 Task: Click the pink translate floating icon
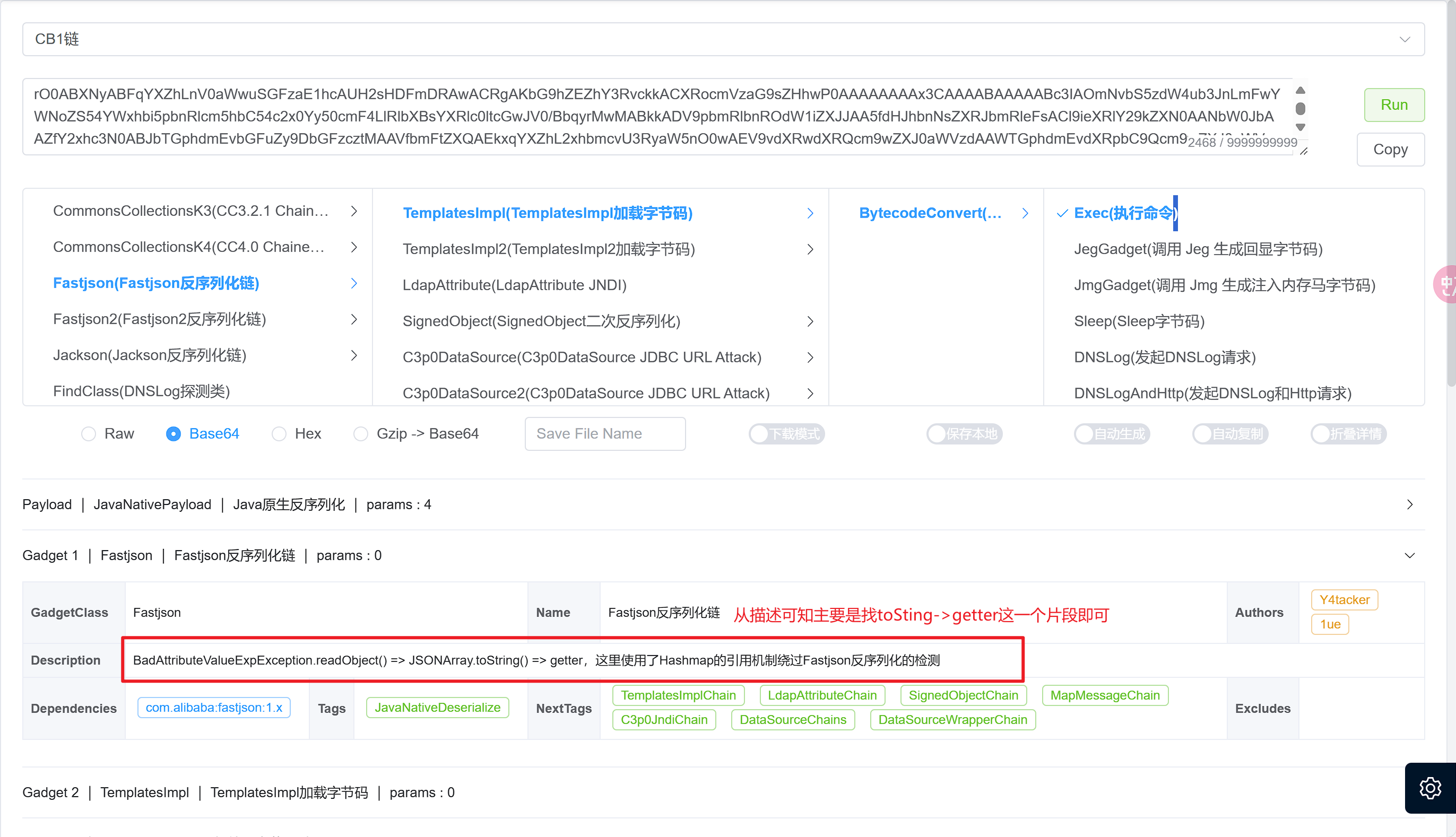tap(1445, 284)
